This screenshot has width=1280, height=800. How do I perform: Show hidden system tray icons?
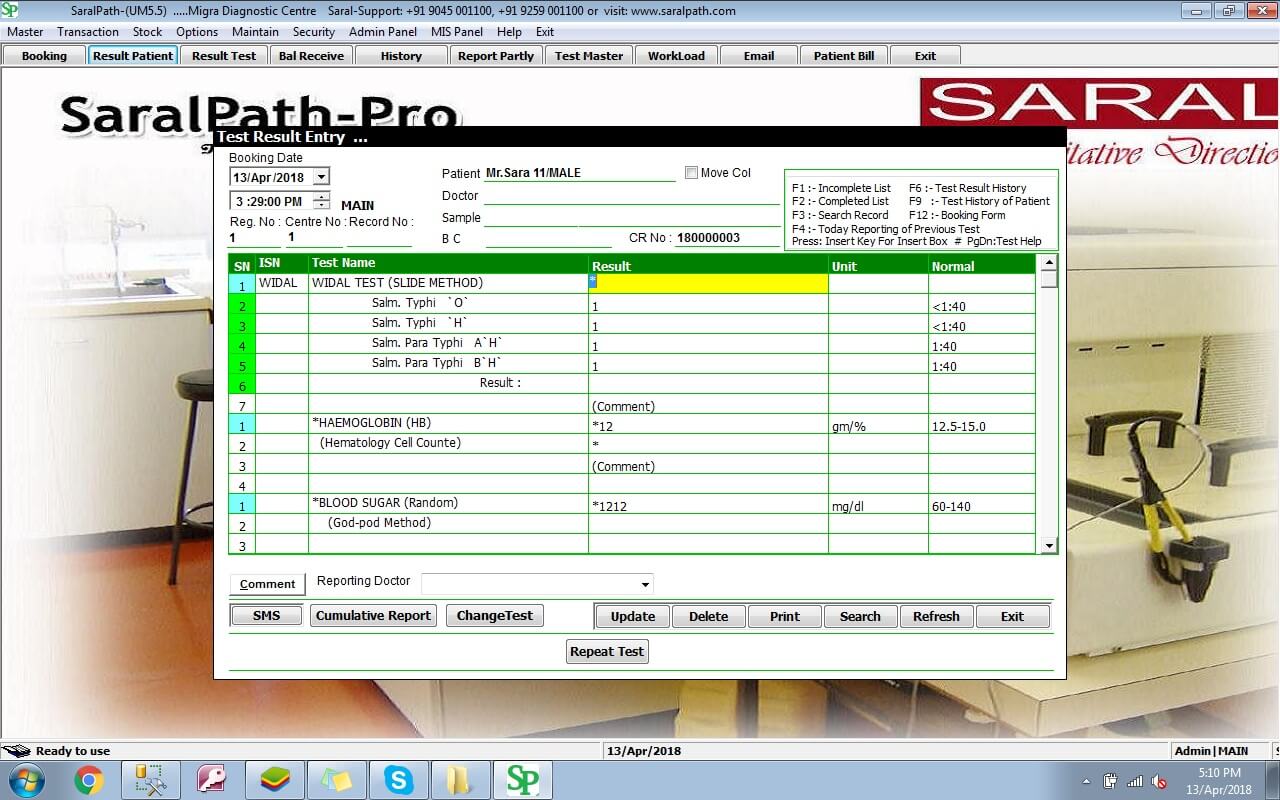[1087, 781]
